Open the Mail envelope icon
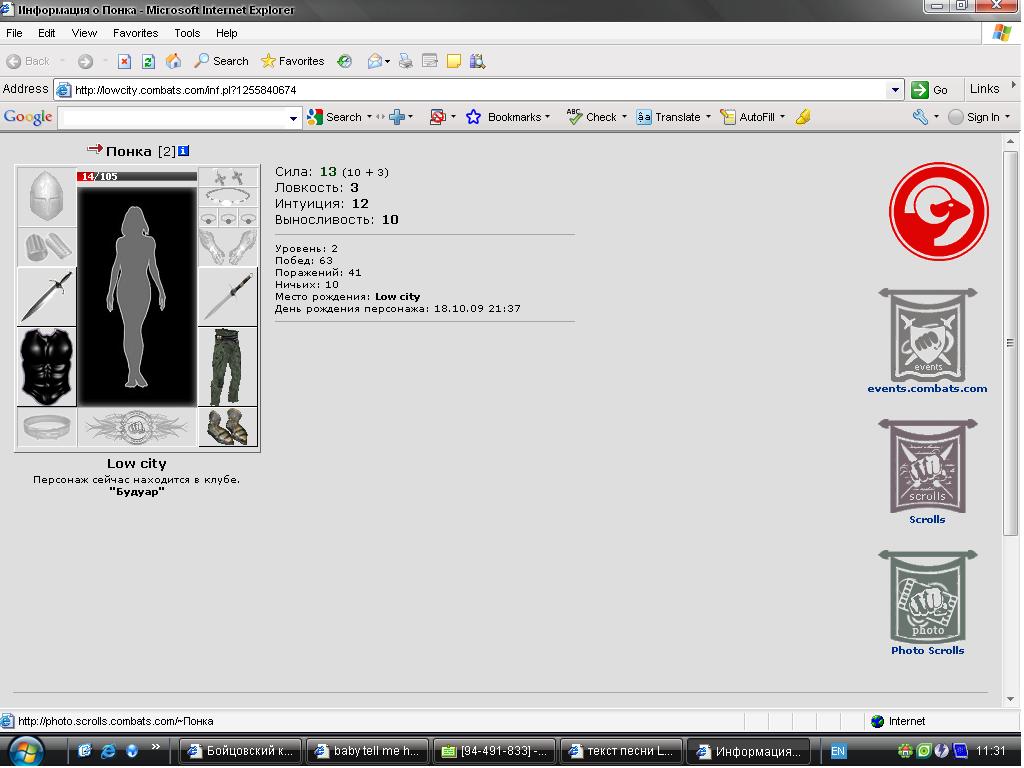Image resolution: width=1024 pixels, height=768 pixels. tap(375, 61)
